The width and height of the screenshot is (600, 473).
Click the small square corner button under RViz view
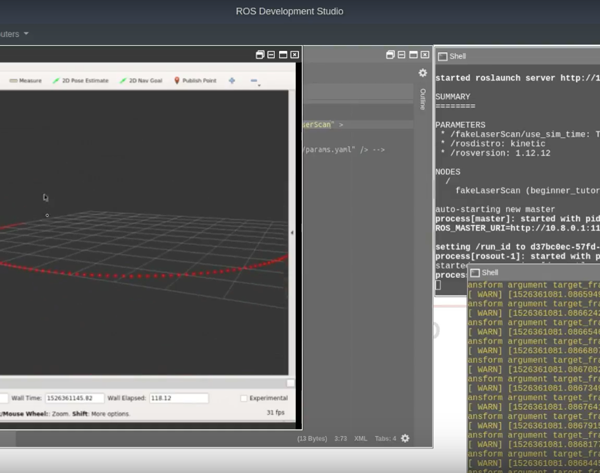pos(291,383)
